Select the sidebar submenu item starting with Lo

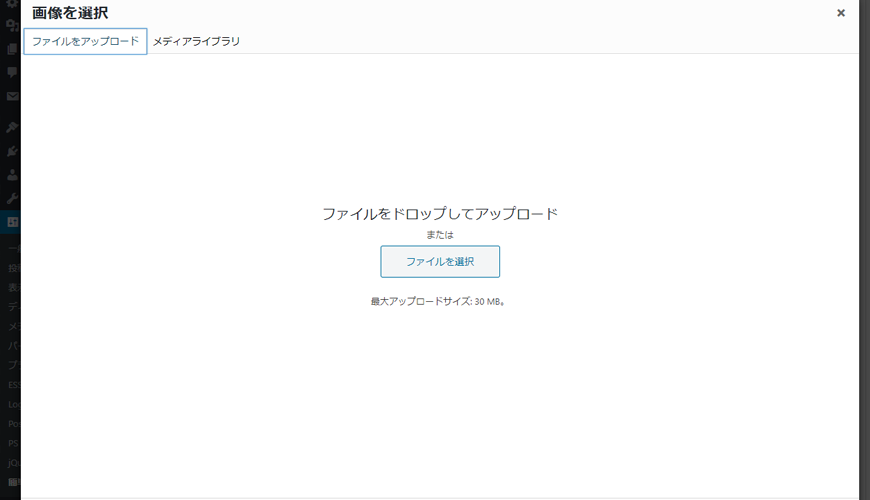pyautogui.click(x=13, y=404)
